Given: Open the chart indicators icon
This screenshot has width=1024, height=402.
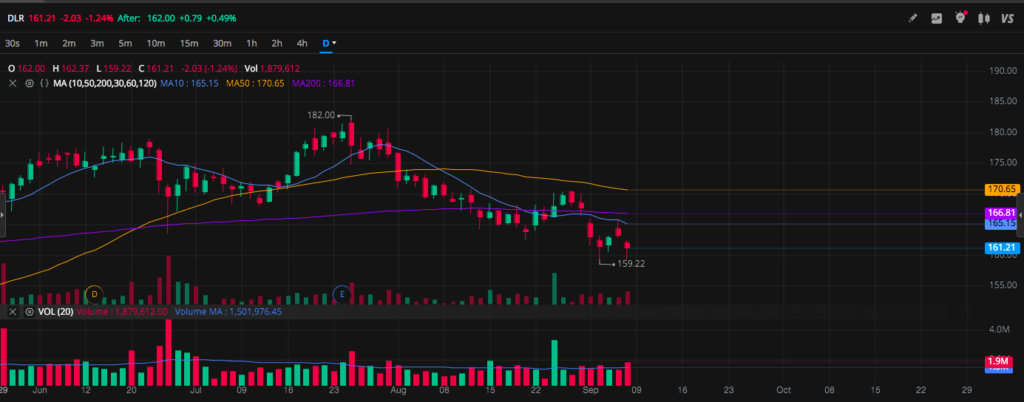Looking at the screenshot, I should coord(937,18).
